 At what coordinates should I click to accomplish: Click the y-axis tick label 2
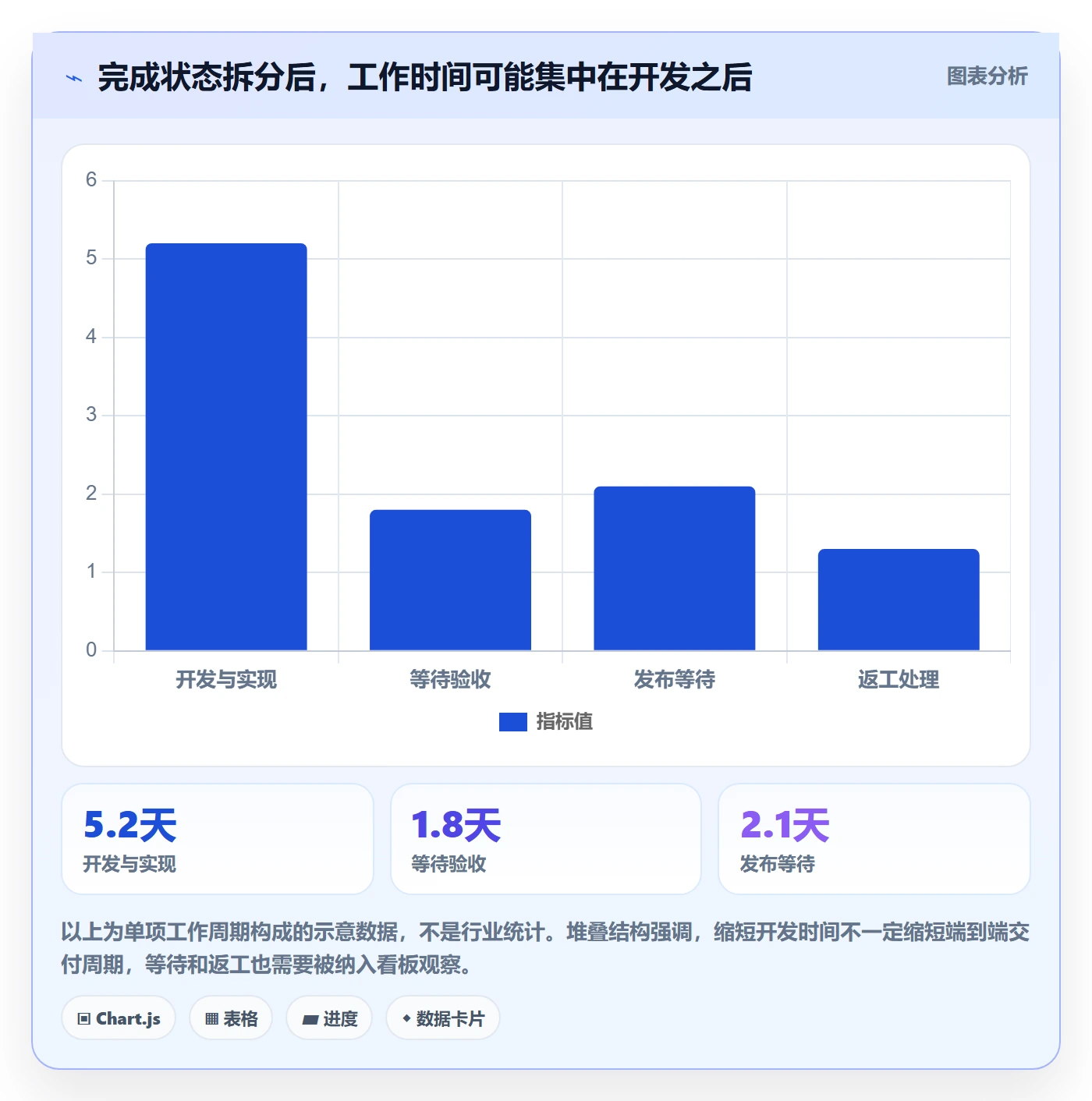[91, 494]
